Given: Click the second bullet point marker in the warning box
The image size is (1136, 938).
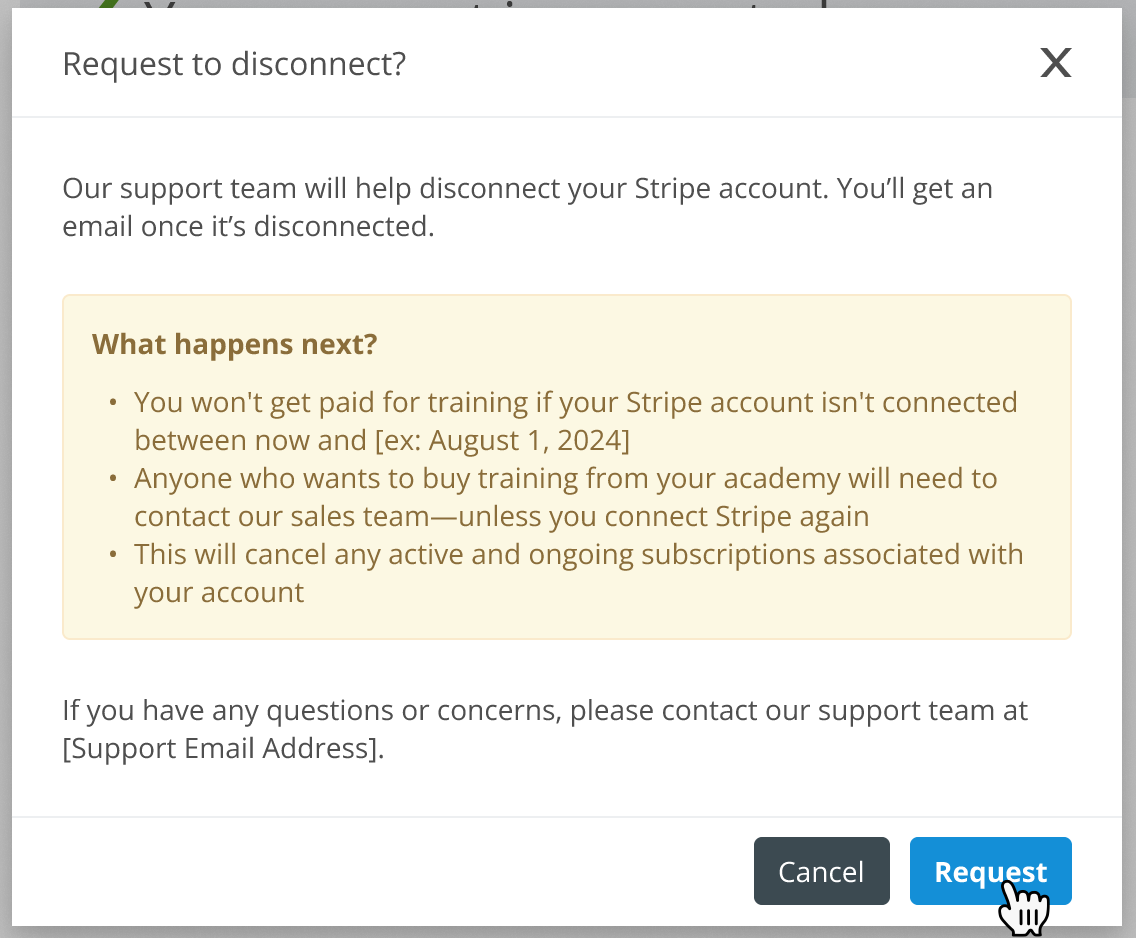Looking at the screenshot, I should 113,479.
